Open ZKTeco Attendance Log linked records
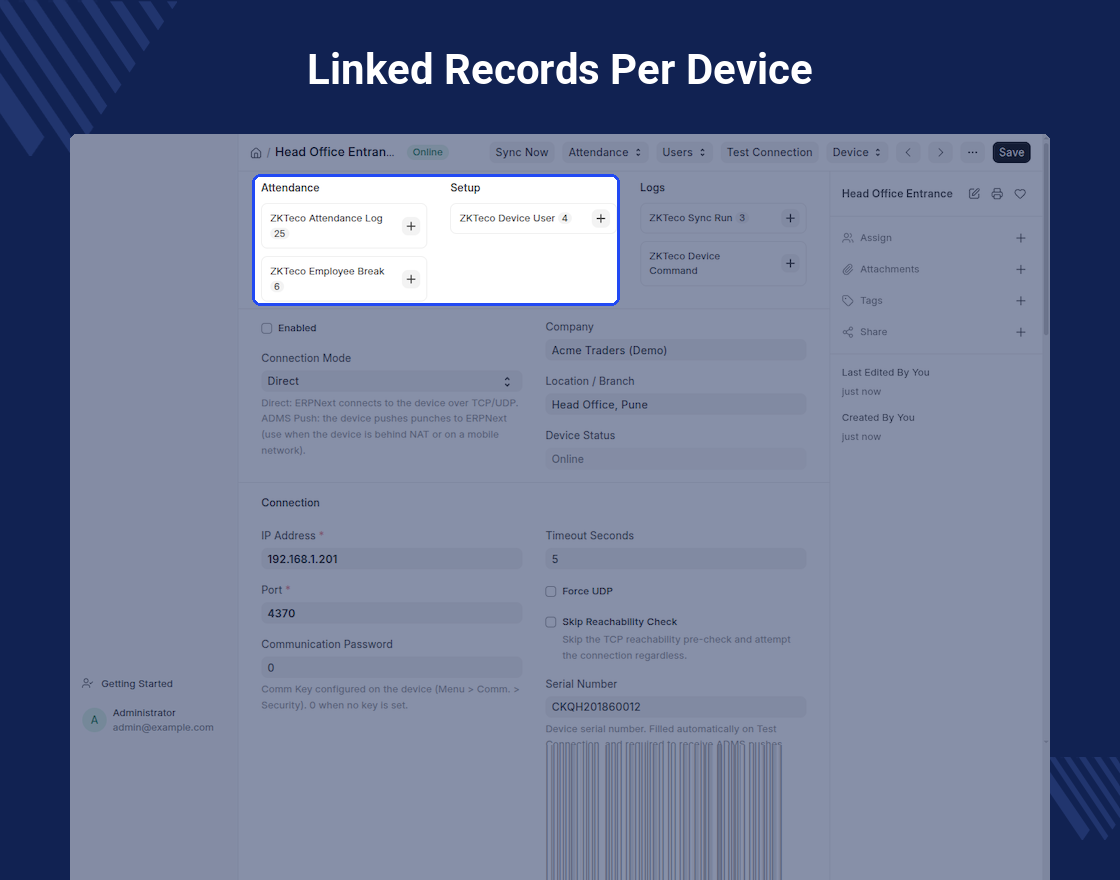This screenshot has width=1120, height=880. pyautogui.click(x=326, y=219)
